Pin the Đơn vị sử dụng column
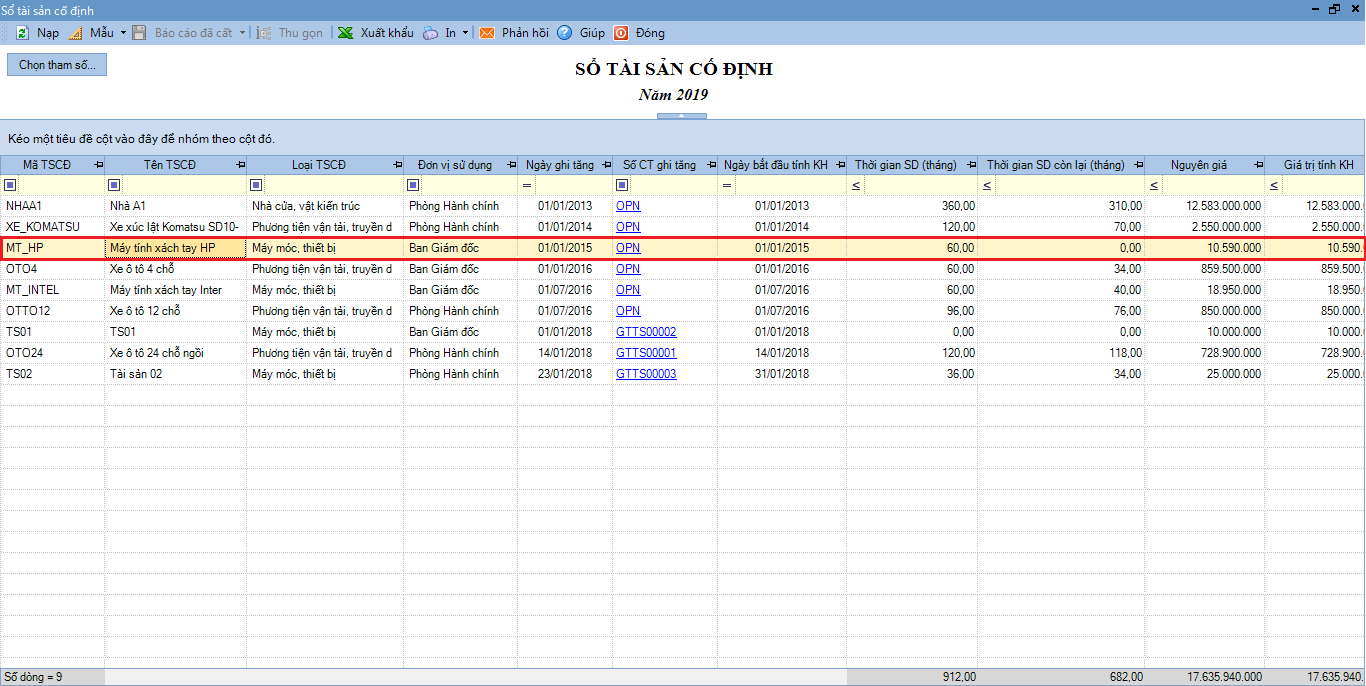The width and height of the screenshot is (1366, 686). 510,165
